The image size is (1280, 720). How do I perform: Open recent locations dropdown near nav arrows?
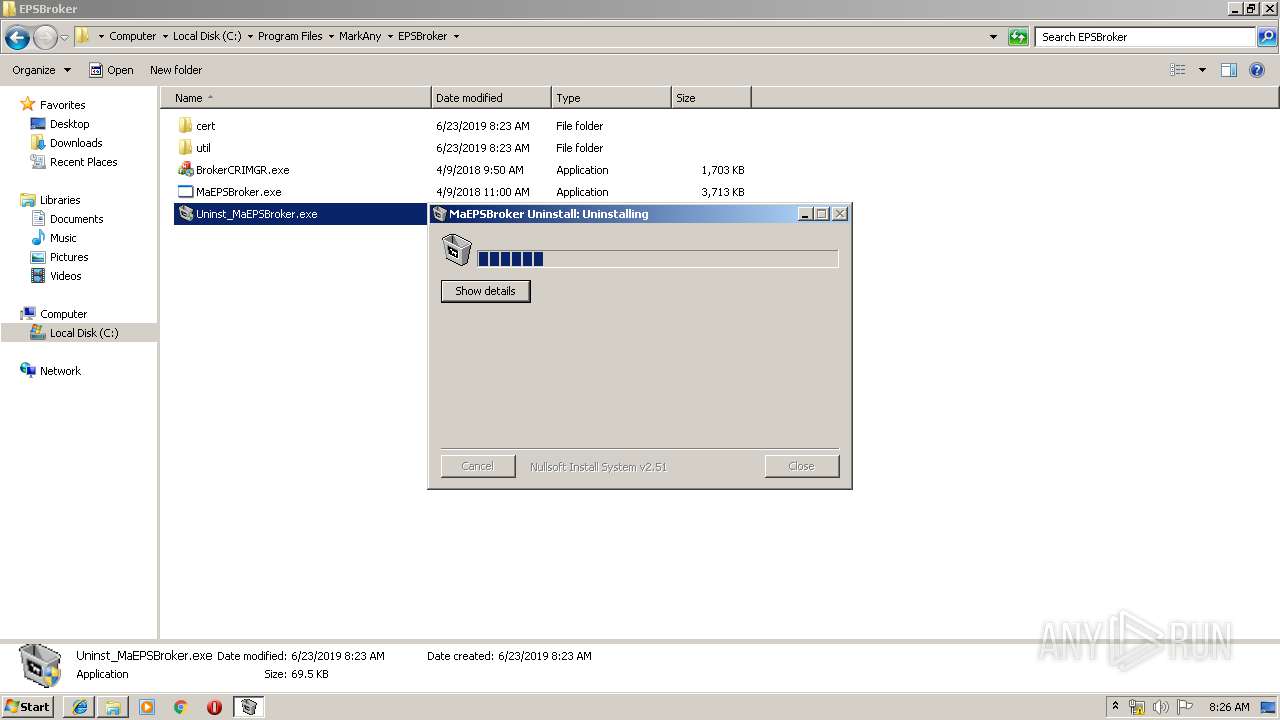point(64,38)
